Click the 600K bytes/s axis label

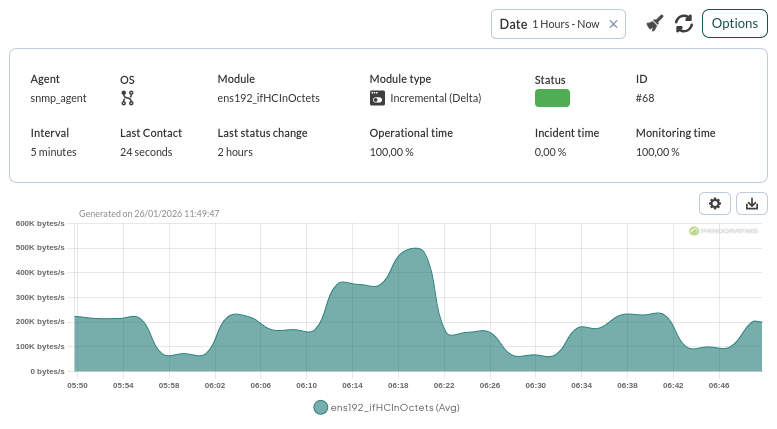click(40, 223)
